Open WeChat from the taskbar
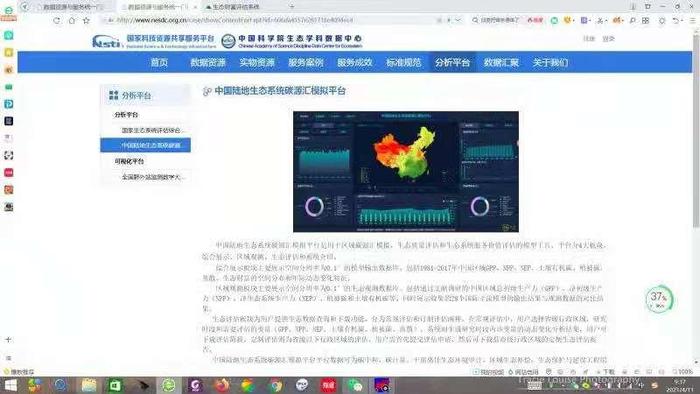This screenshot has height=394, width=700. click(355, 386)
